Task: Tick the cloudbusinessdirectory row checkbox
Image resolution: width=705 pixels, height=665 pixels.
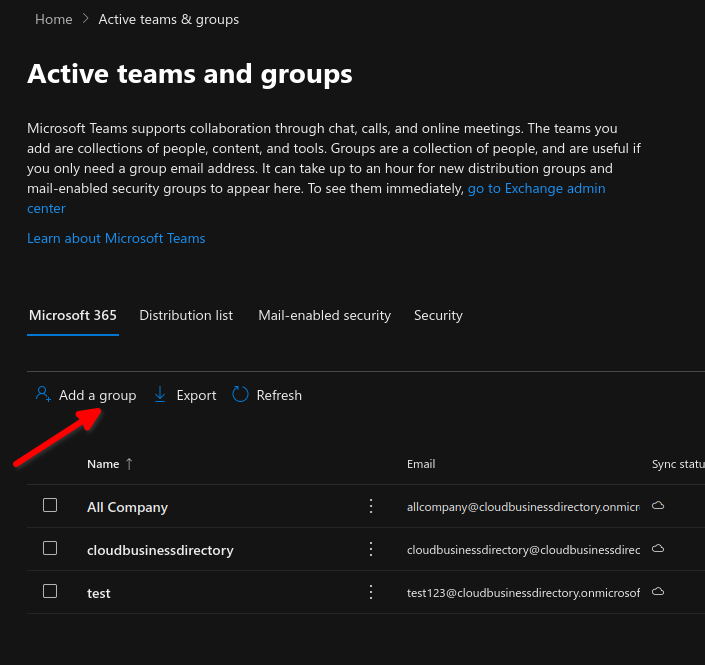Action: (x=50, y=548)
